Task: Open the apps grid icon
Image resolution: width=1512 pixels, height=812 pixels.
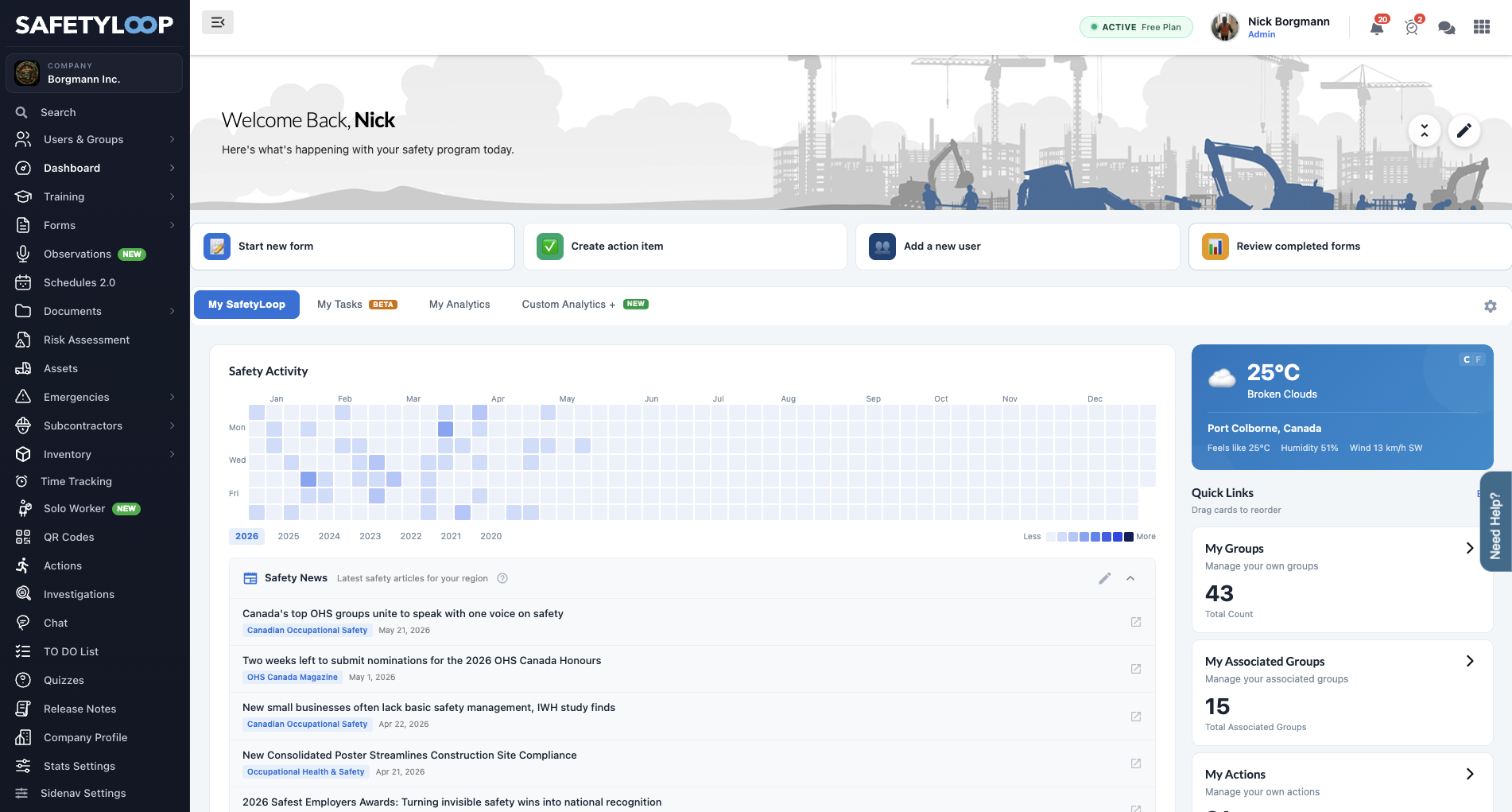Action: [x=1482, y=27]
